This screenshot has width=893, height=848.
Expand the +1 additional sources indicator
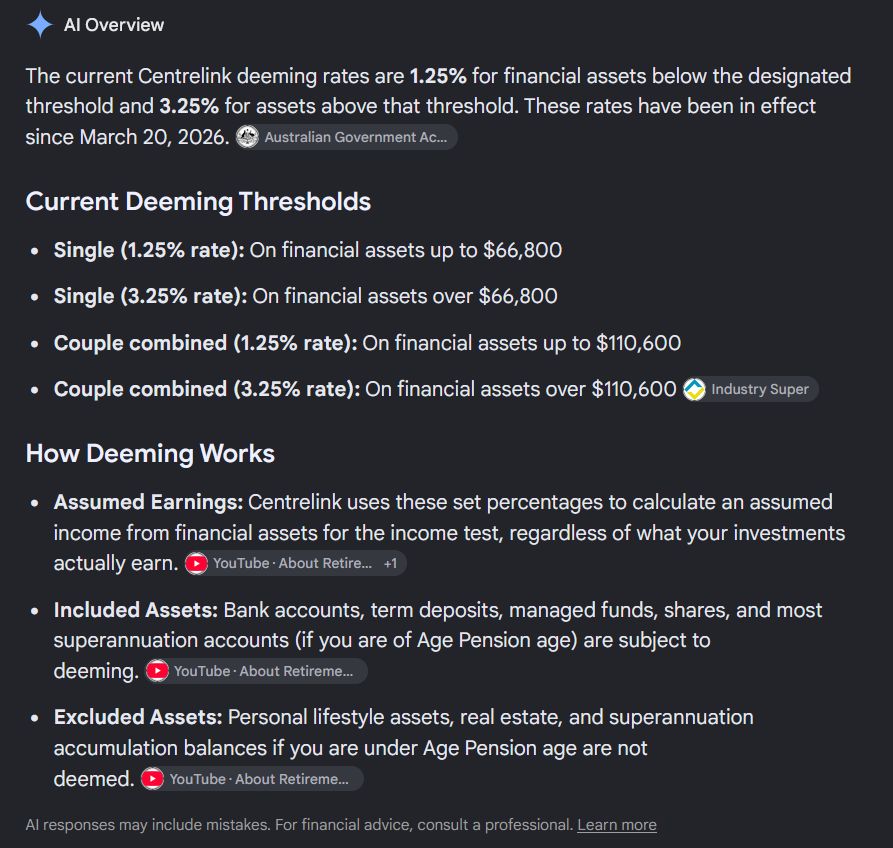click(390, 563)
